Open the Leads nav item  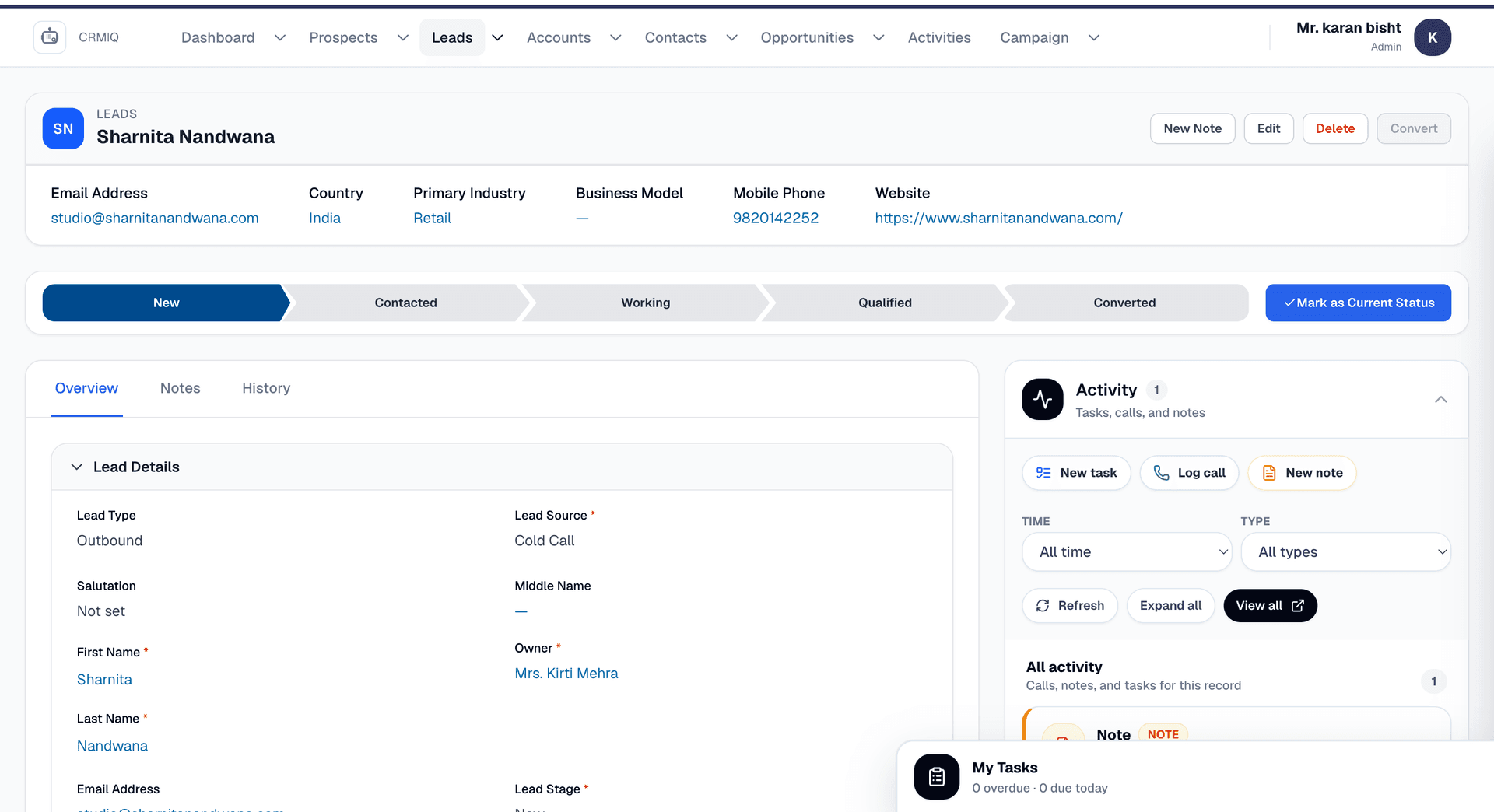(452, 37)
